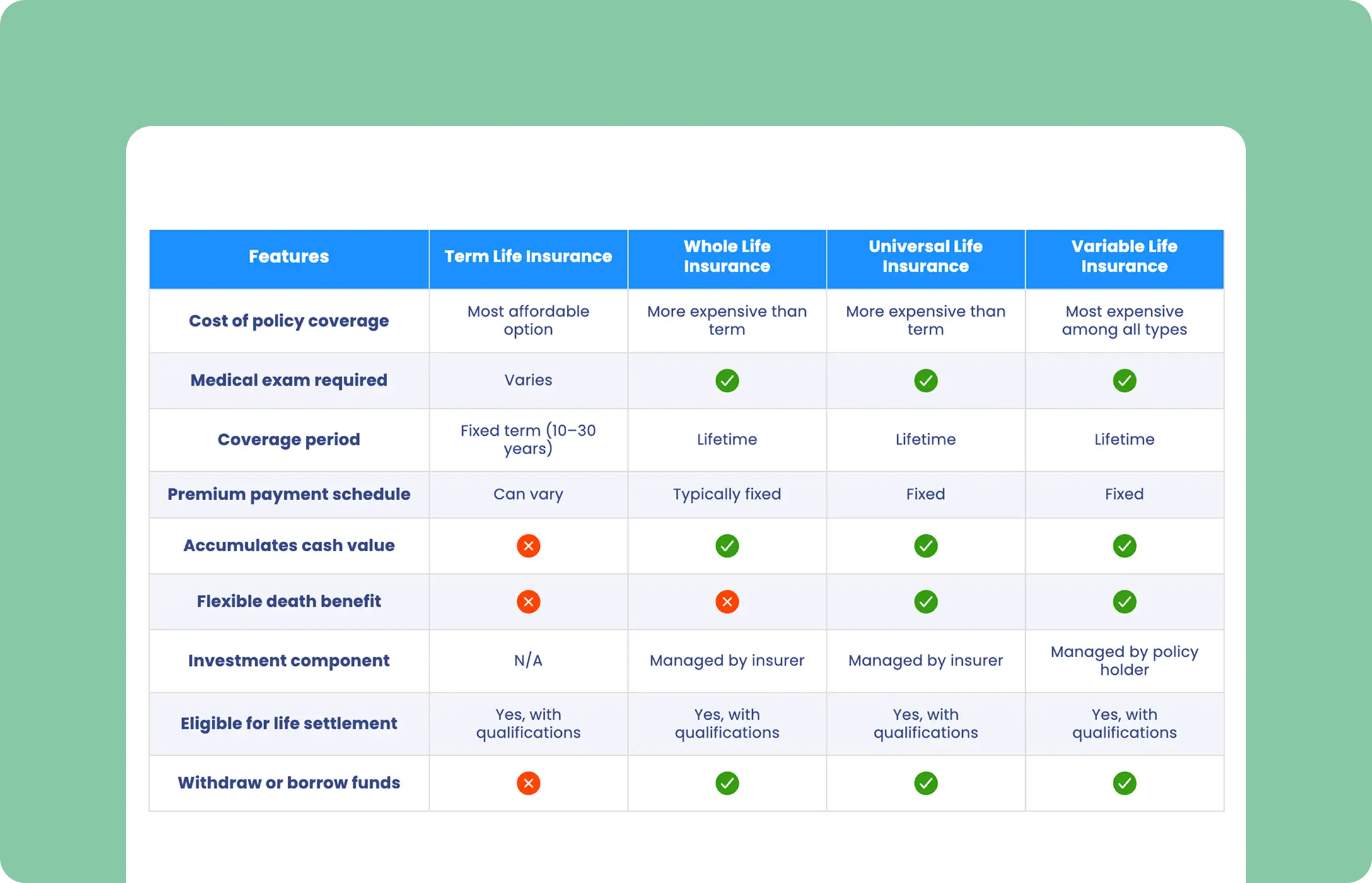Select the Variable Life Insurance column header
This screenshot has width=1372, height=883.
tap(1124, 257)
